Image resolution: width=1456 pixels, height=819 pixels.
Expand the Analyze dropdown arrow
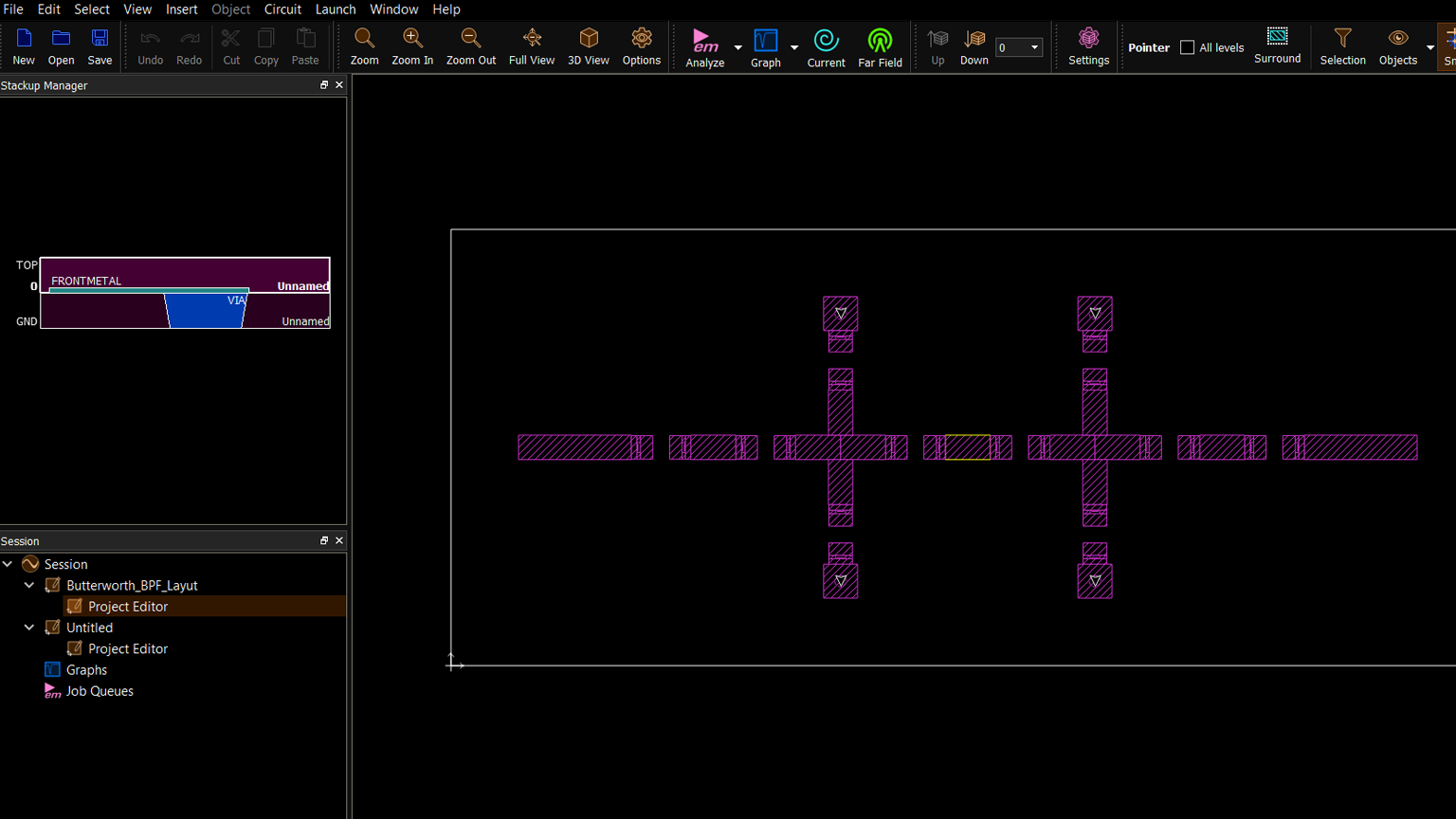click(x=737, y=47)
